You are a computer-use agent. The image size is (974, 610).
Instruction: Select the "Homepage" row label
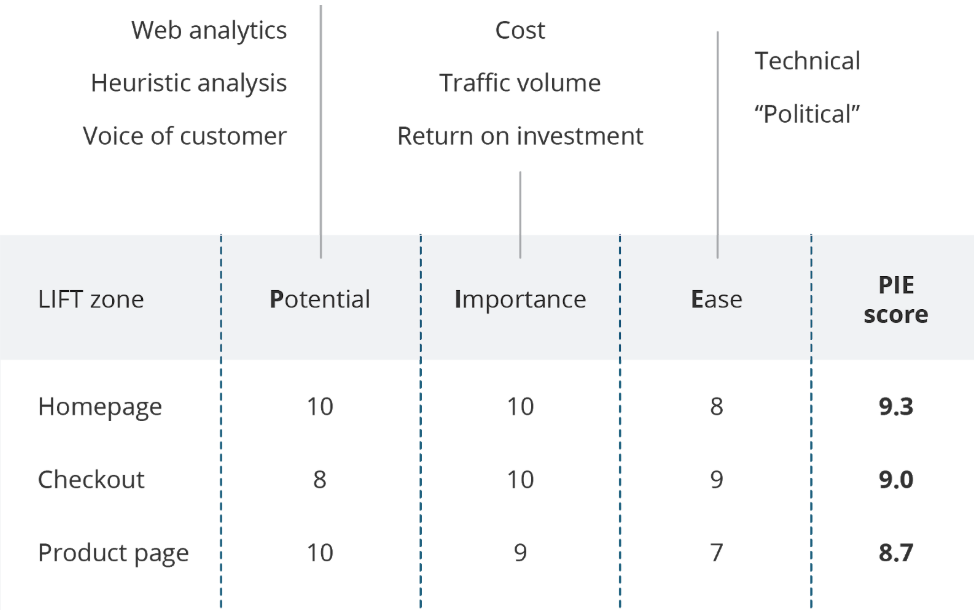coord(100,407)
